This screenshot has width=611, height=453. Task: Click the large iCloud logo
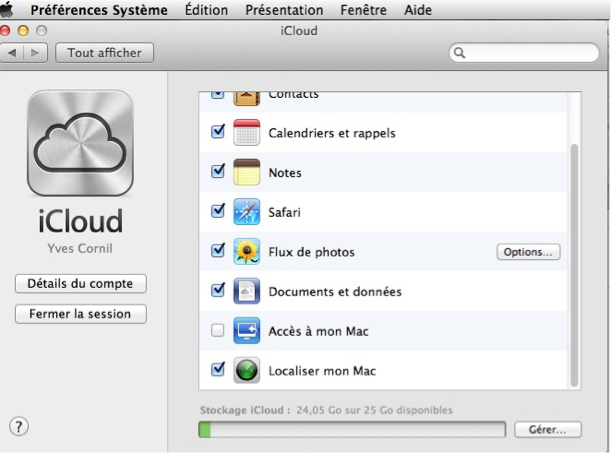pyautogui.click(x=80, y=143)
